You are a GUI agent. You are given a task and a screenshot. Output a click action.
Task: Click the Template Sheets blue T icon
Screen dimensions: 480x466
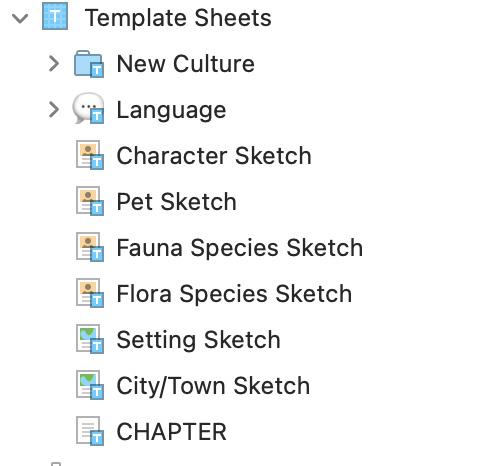tap(55, 16)
